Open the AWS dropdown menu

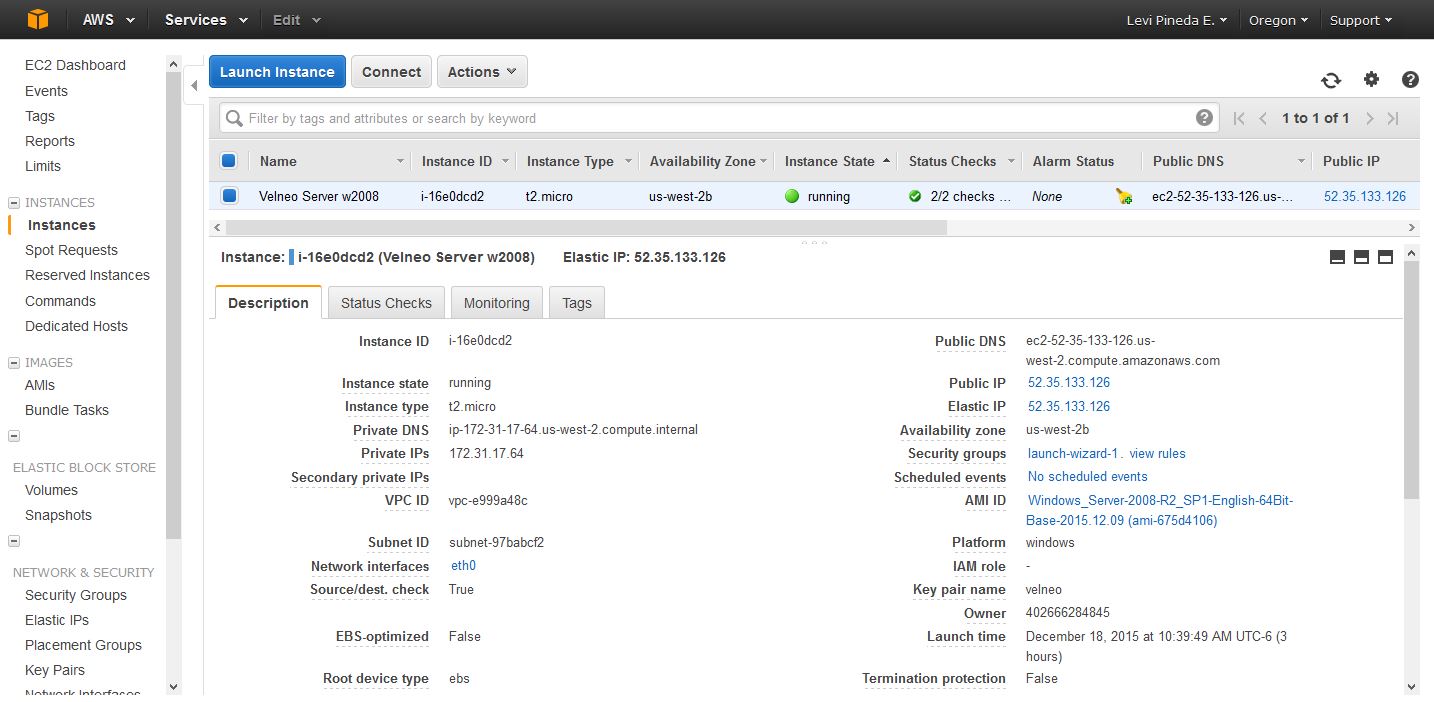pos(109,20)
